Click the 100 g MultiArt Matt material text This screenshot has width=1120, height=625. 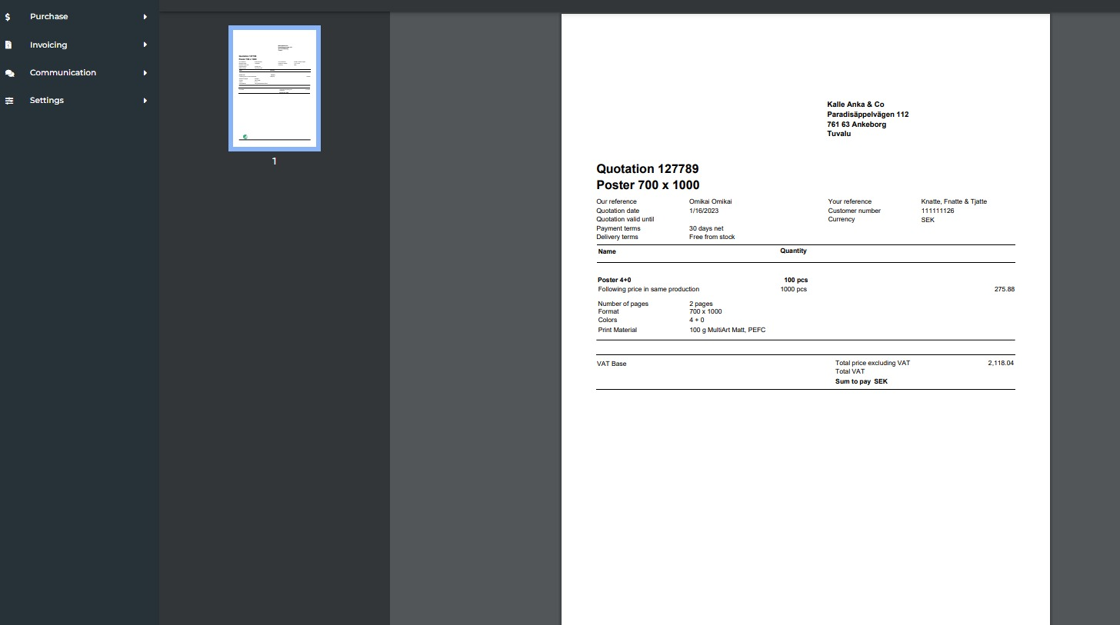(727, 330)
